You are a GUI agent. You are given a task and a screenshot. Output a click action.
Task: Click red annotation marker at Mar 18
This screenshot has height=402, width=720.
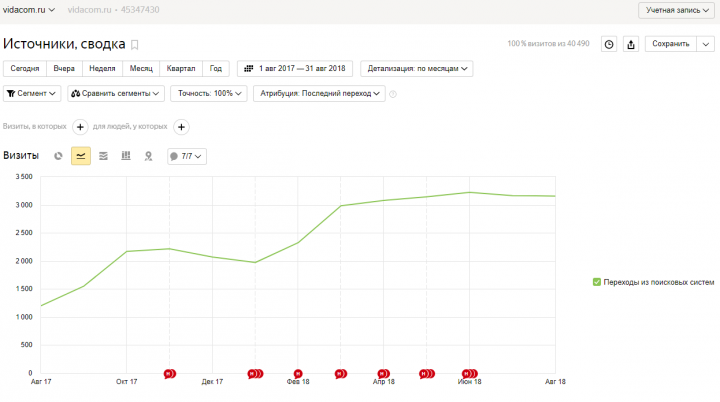tap(341, 374)
